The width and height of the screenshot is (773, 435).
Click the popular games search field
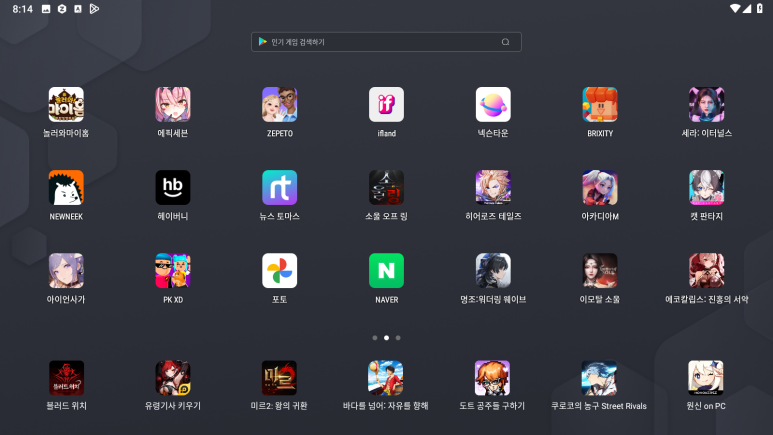386,42
